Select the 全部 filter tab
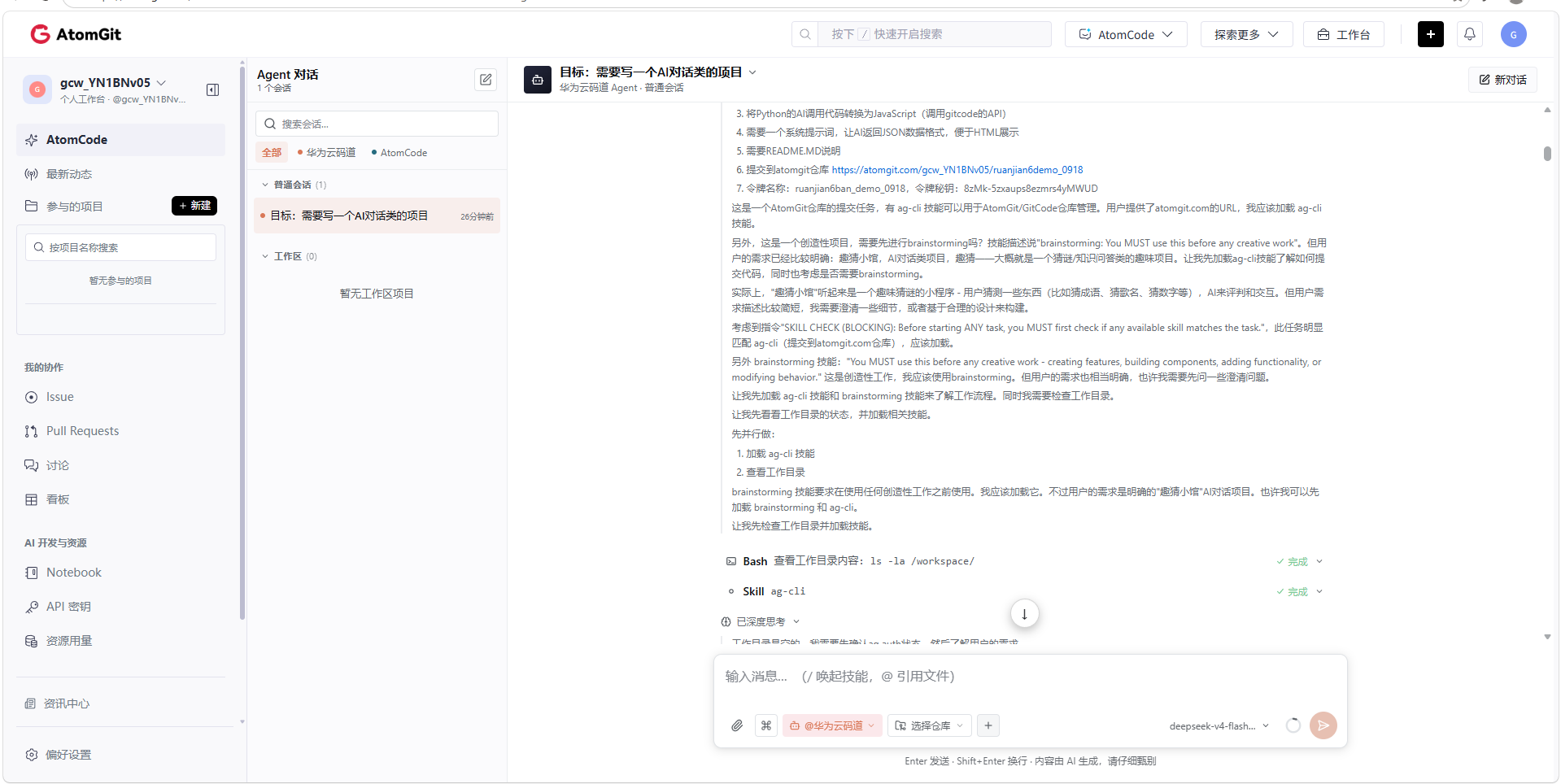Image resolution: width=1561 pixels, height=784 pixels. coord(272,152)
